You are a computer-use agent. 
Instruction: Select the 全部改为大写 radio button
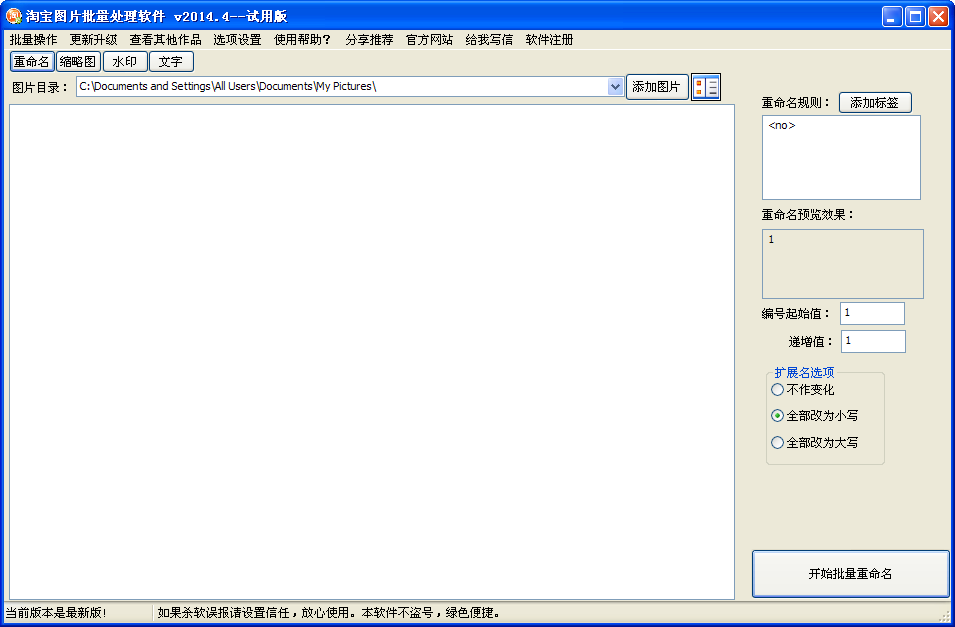tap(815, 442)
